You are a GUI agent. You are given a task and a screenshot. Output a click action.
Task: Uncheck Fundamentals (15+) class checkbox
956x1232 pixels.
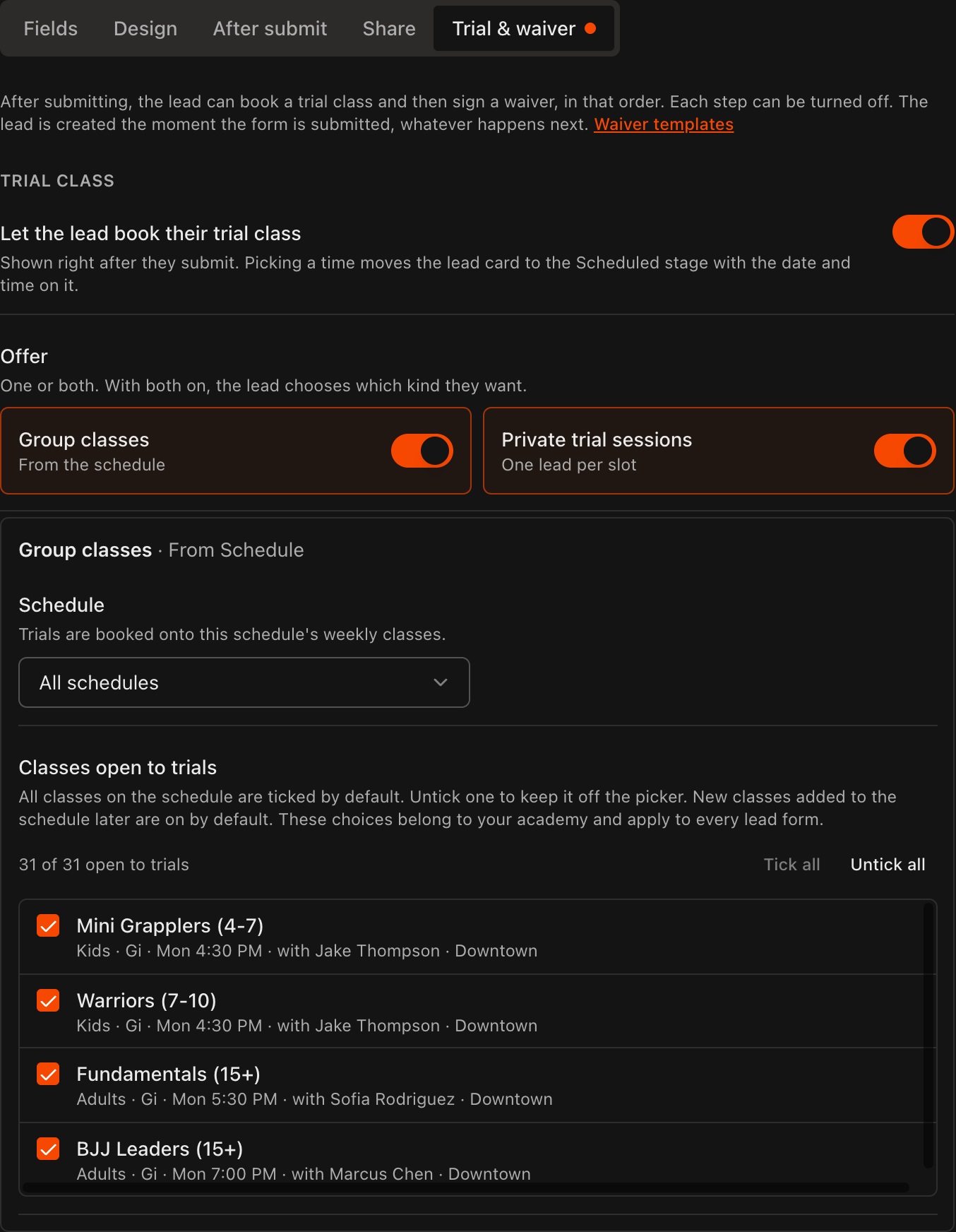click(x=48, y=1074)
